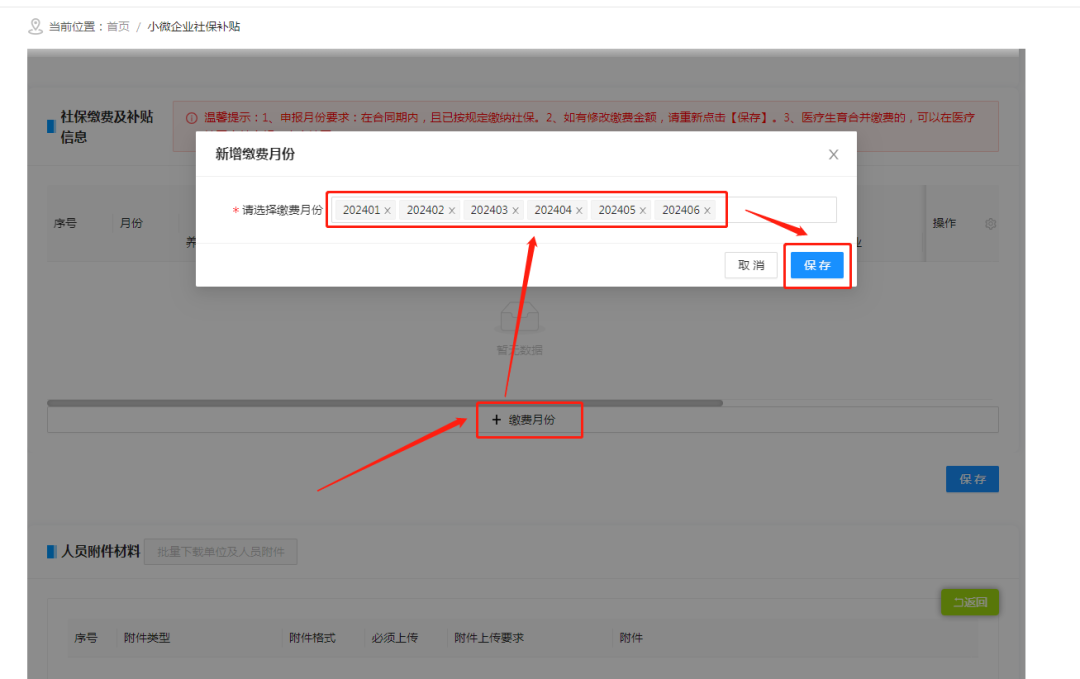Click the page-level blue 保存 button
The width and height of the screenshot is (1080, 679).
972,479
